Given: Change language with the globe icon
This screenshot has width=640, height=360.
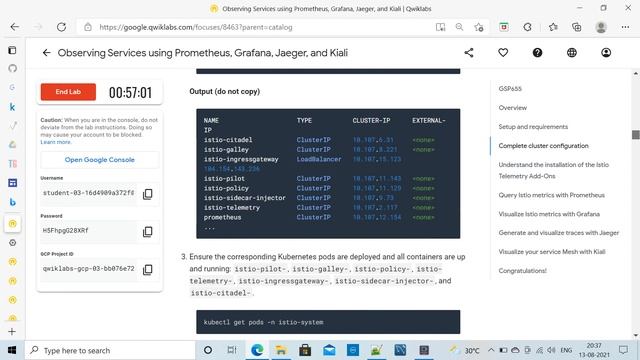Looking at the screenshot, I should click(x=572, y=53).
